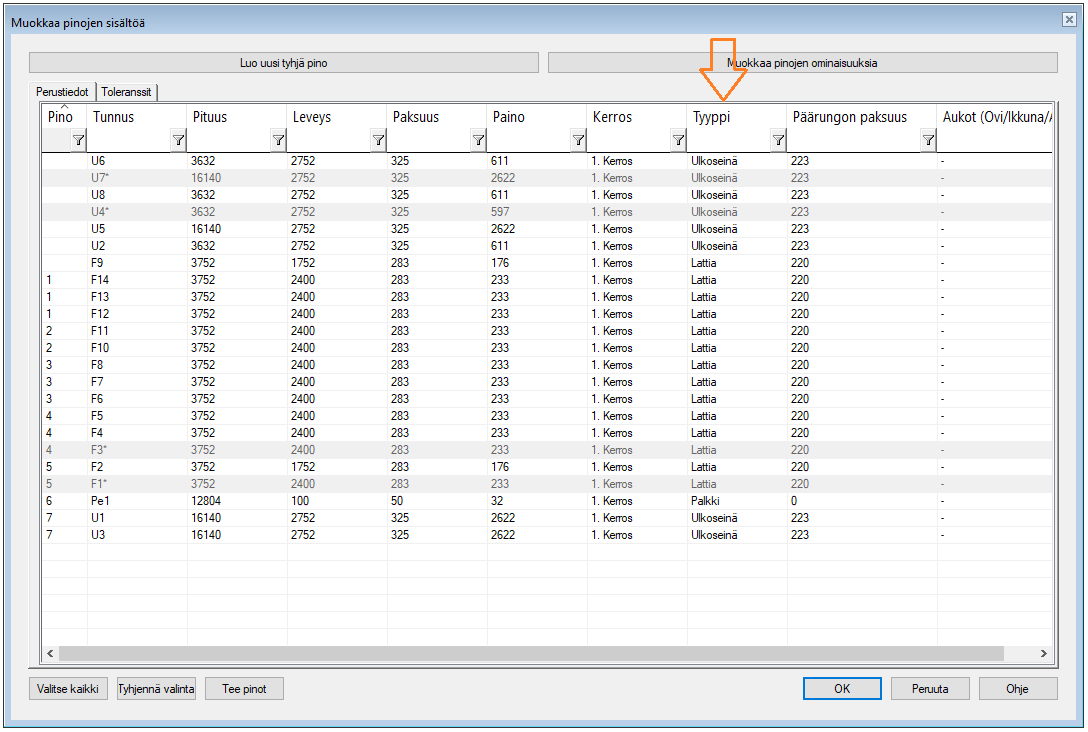Click the Valitse kaikki button

(68, 689)
